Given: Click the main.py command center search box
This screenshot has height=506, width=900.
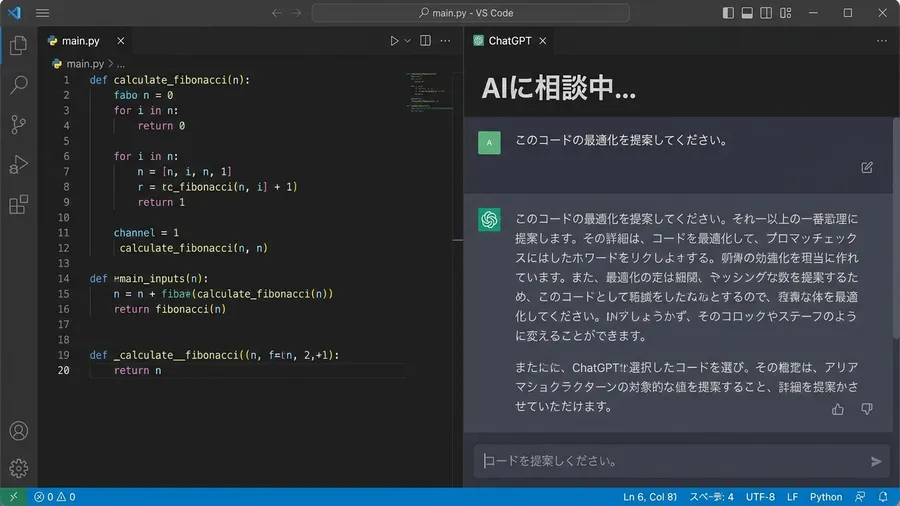Looking at the screenshot, I should point(470,13).
